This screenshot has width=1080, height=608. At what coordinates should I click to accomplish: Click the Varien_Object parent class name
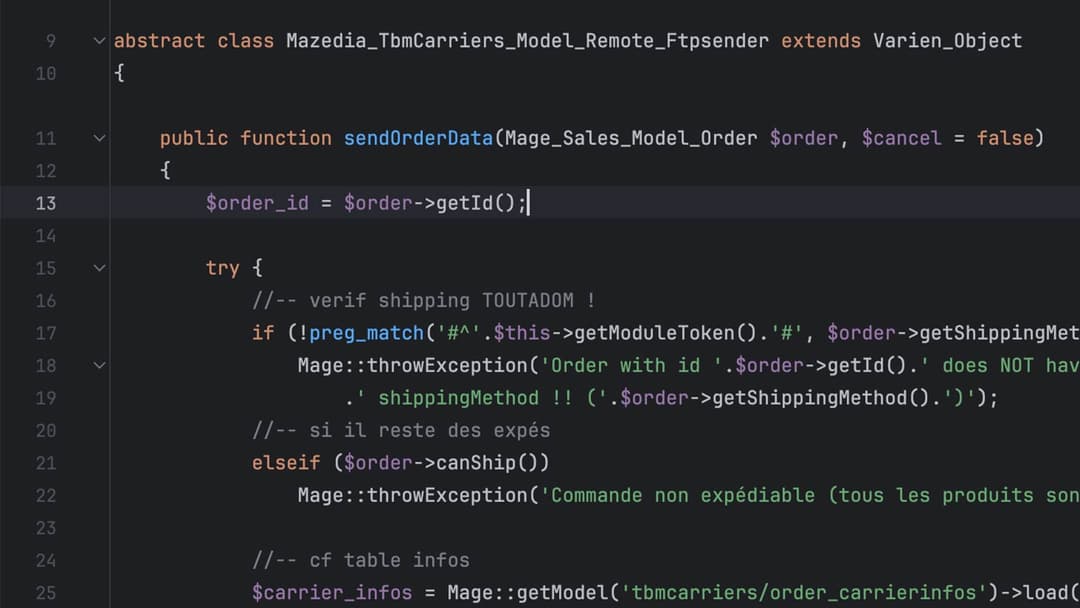click(x=947, y=41)
